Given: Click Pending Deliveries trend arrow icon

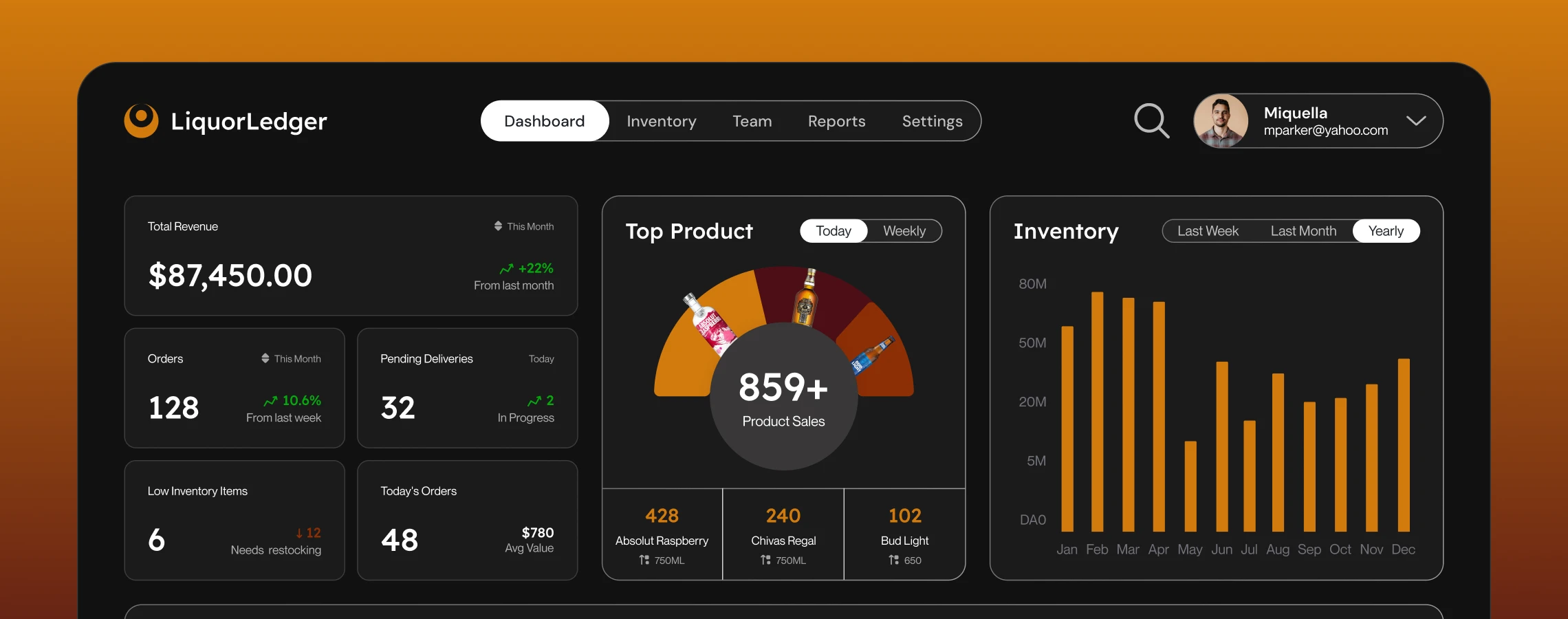Looking at the screenshot, I should pos(534,400).
